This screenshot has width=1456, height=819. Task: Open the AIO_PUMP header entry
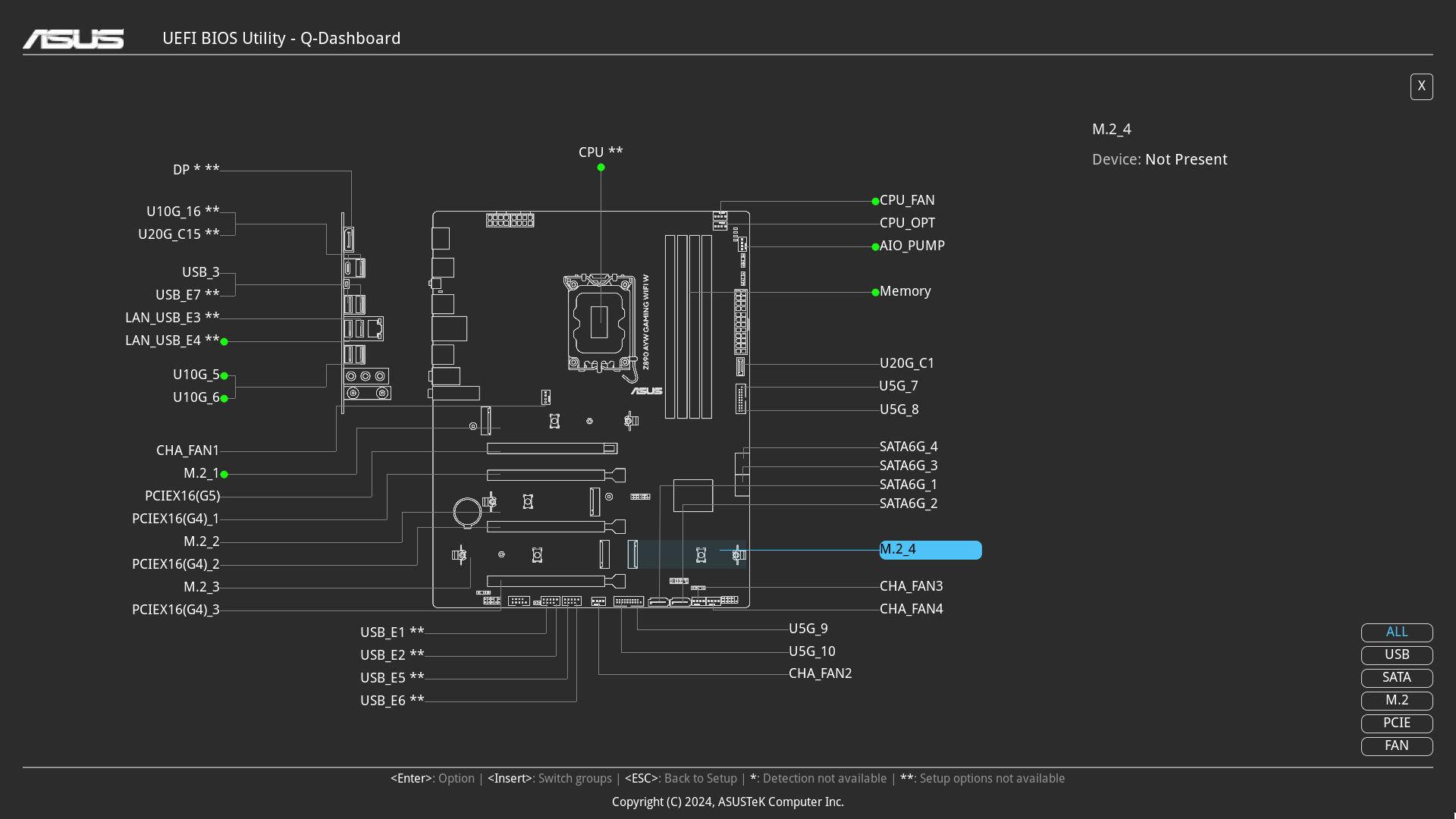coord(912,246)
